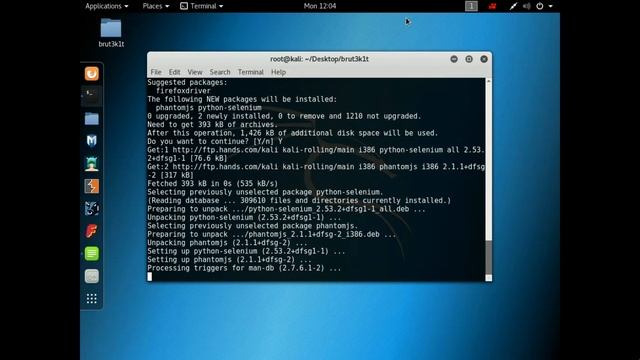Click the text 'phantomjs python-selenium'
Viewport: 640px width, 360px height.
(209, 108)
